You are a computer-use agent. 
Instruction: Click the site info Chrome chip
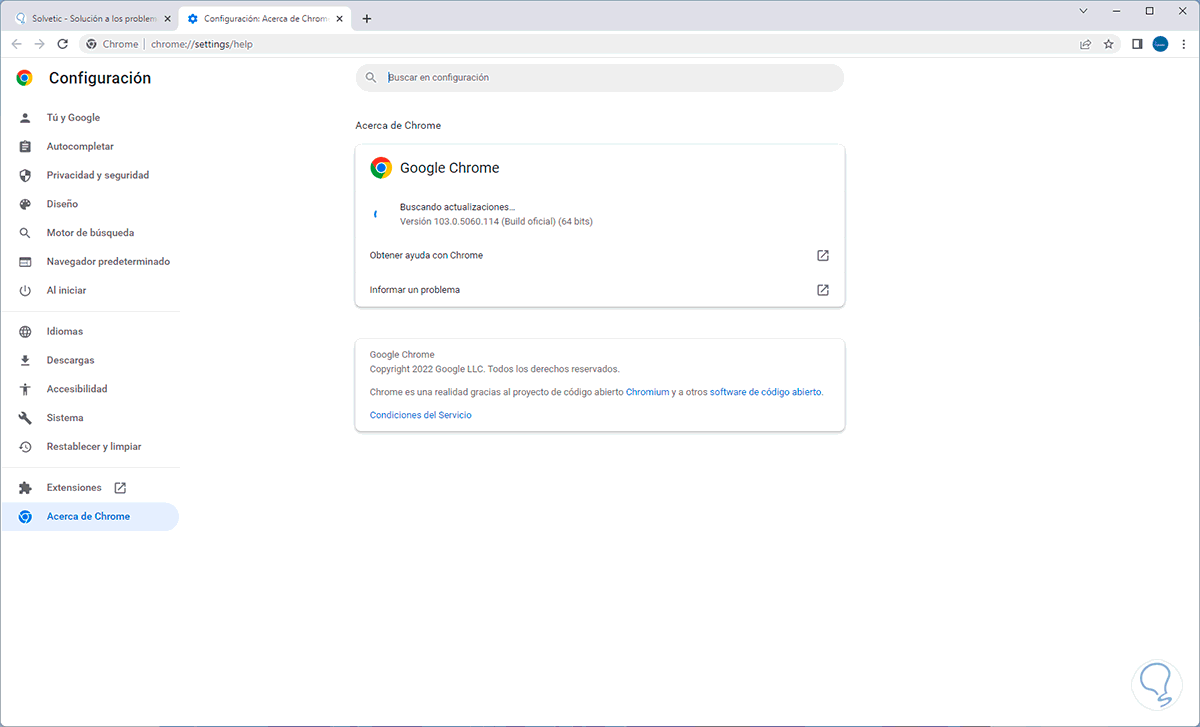click(x=112, y=44)
